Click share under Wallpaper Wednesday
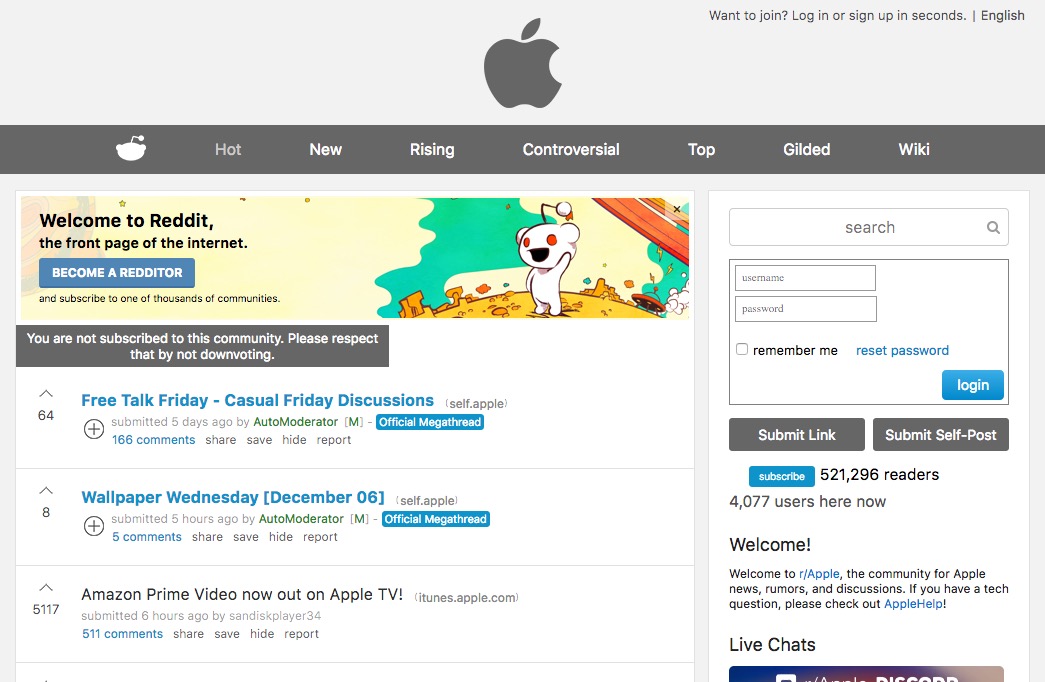1045x682 pixels. tap(207, 537)
